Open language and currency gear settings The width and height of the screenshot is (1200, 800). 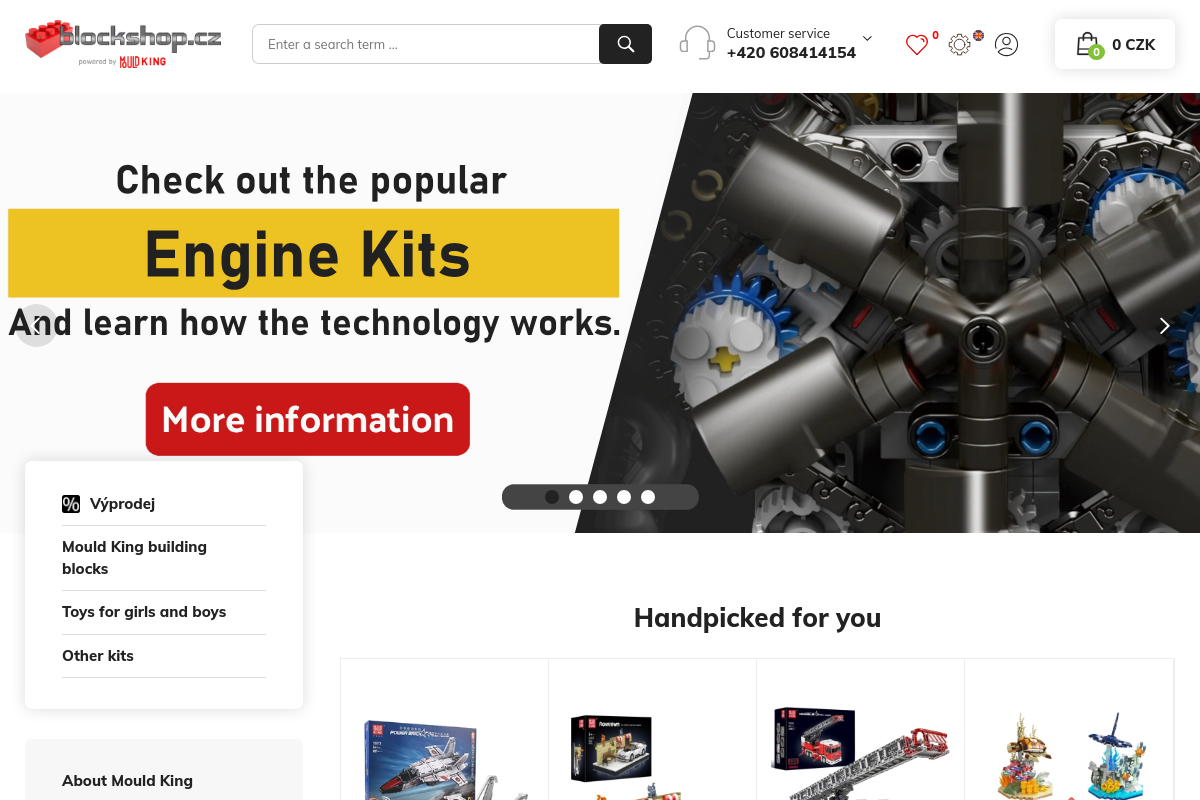click(960, 44)
